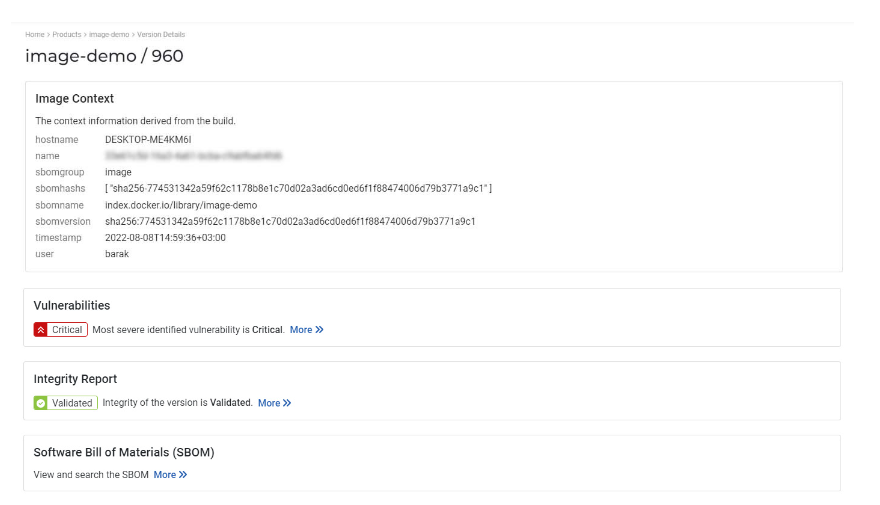
Task: Click the timestamp value 2022-08-08T14:59:36
Action: coord(165,238)
